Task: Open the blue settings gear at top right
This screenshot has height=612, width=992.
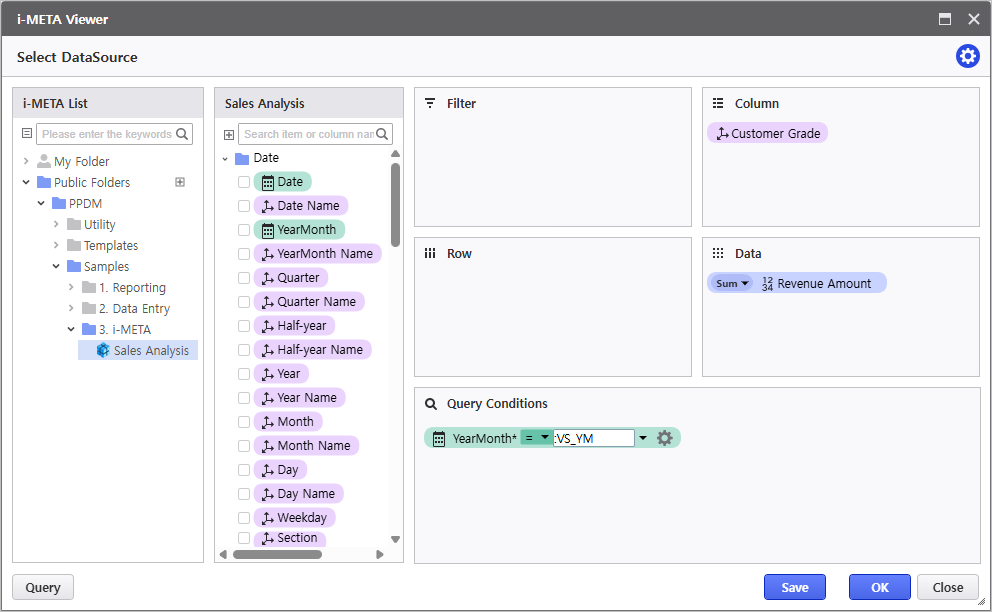Action: [x=967, y=57]
